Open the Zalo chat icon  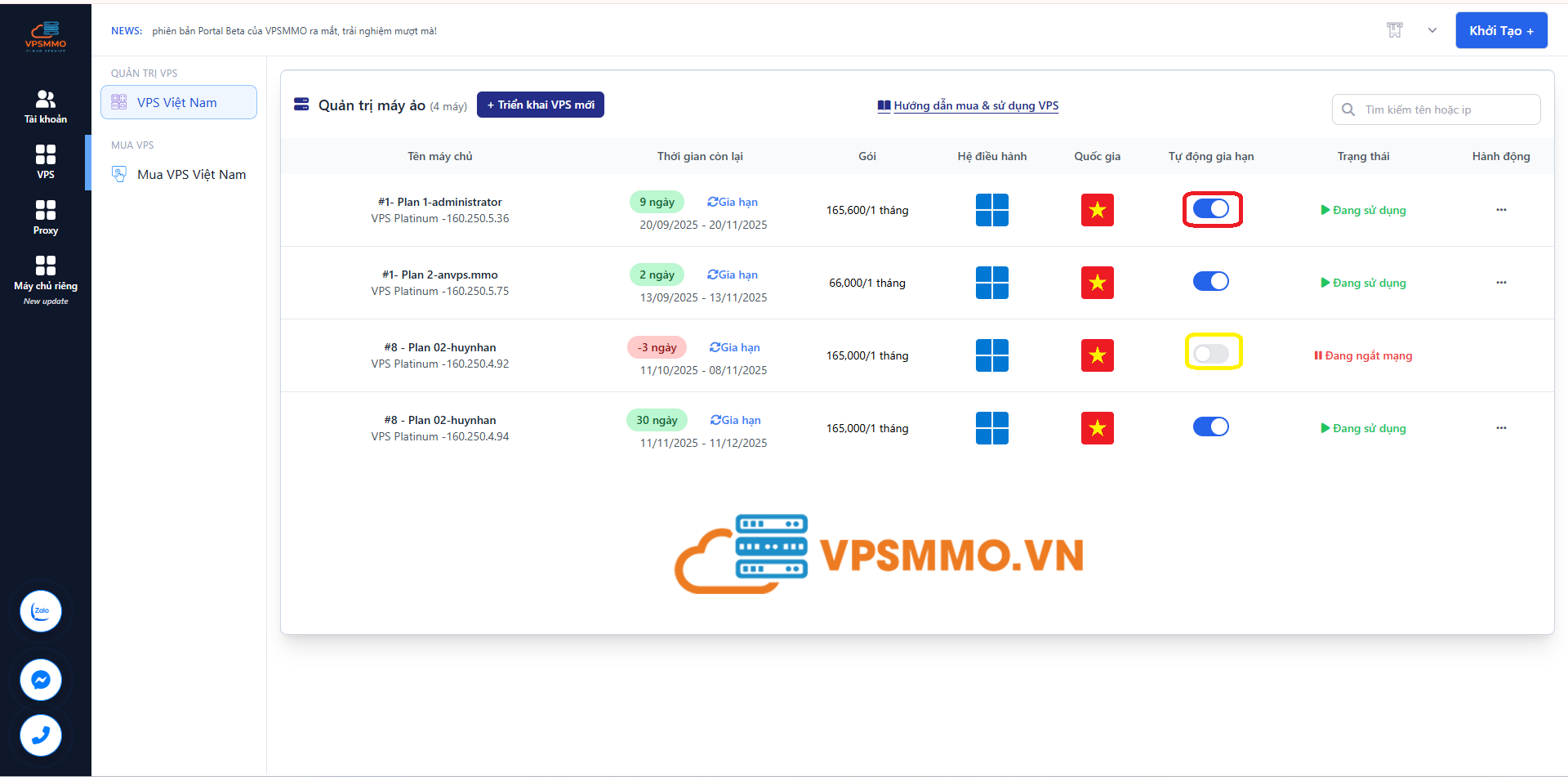(41, 611)
